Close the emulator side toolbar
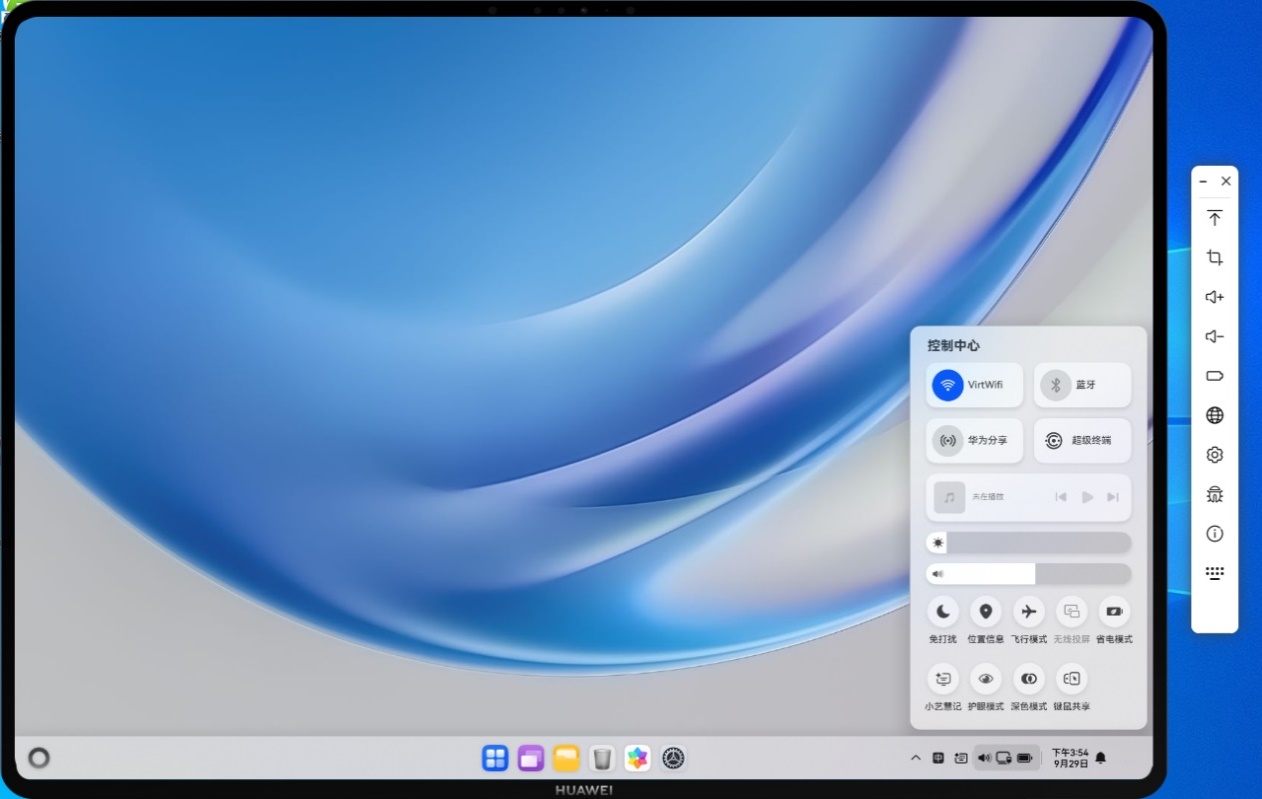This screenshot has width=1262, height=799. pyautogui.click(x=1226, y=182)
